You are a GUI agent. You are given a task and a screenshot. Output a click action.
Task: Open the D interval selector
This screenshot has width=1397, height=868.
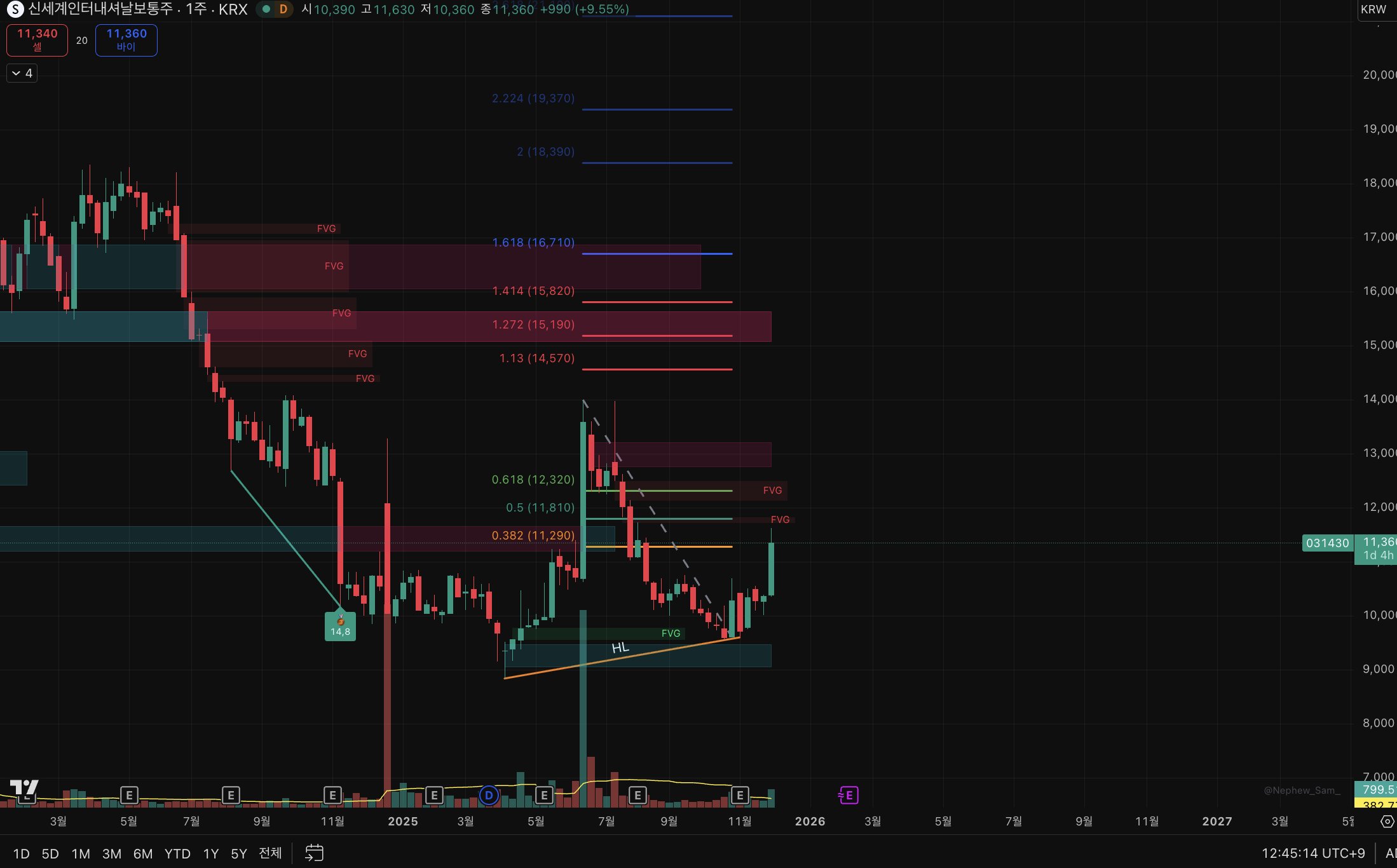point(283,9)
